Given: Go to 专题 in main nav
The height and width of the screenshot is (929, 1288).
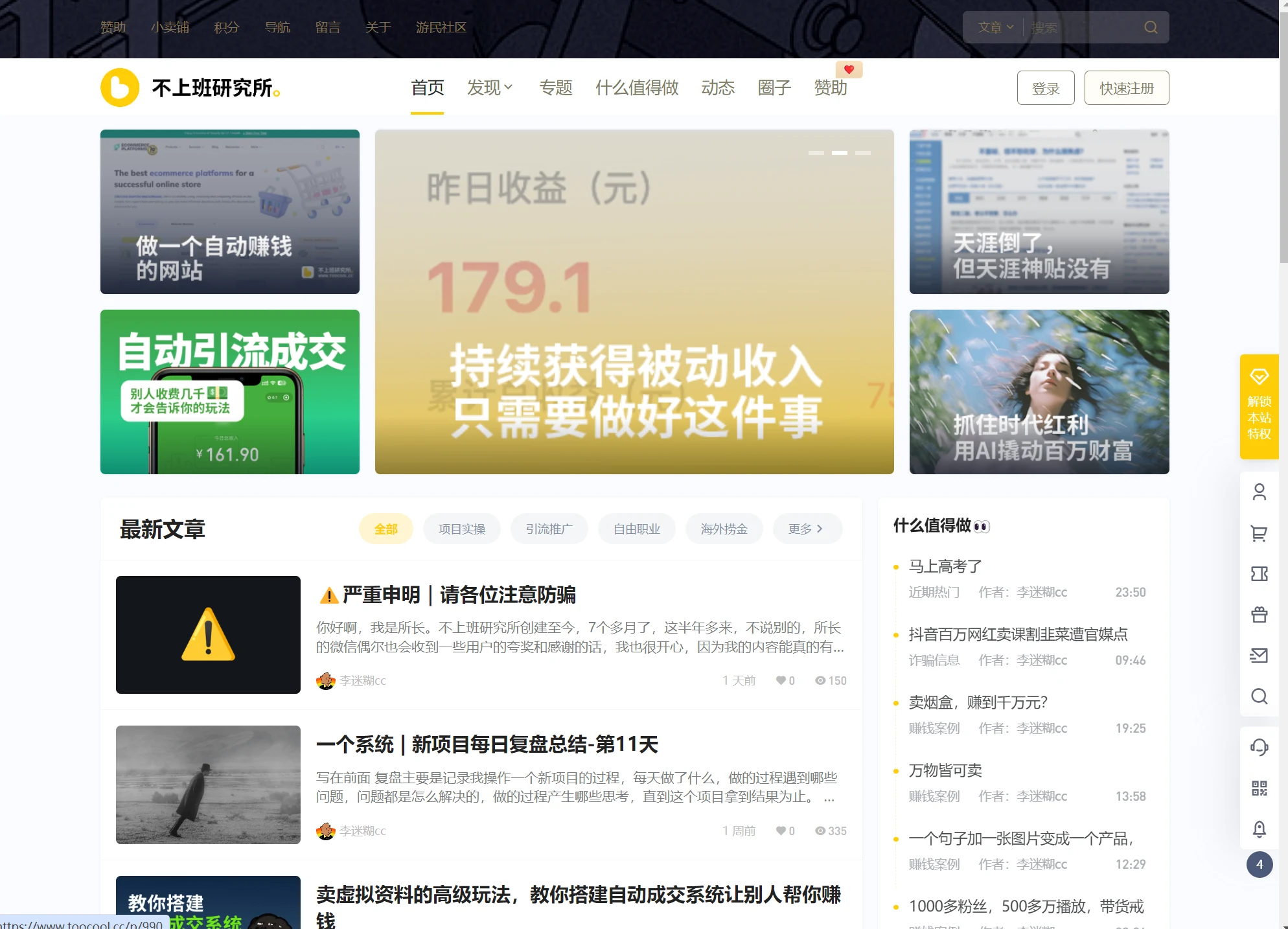Looking at the screenshot, I should (556, 87).
